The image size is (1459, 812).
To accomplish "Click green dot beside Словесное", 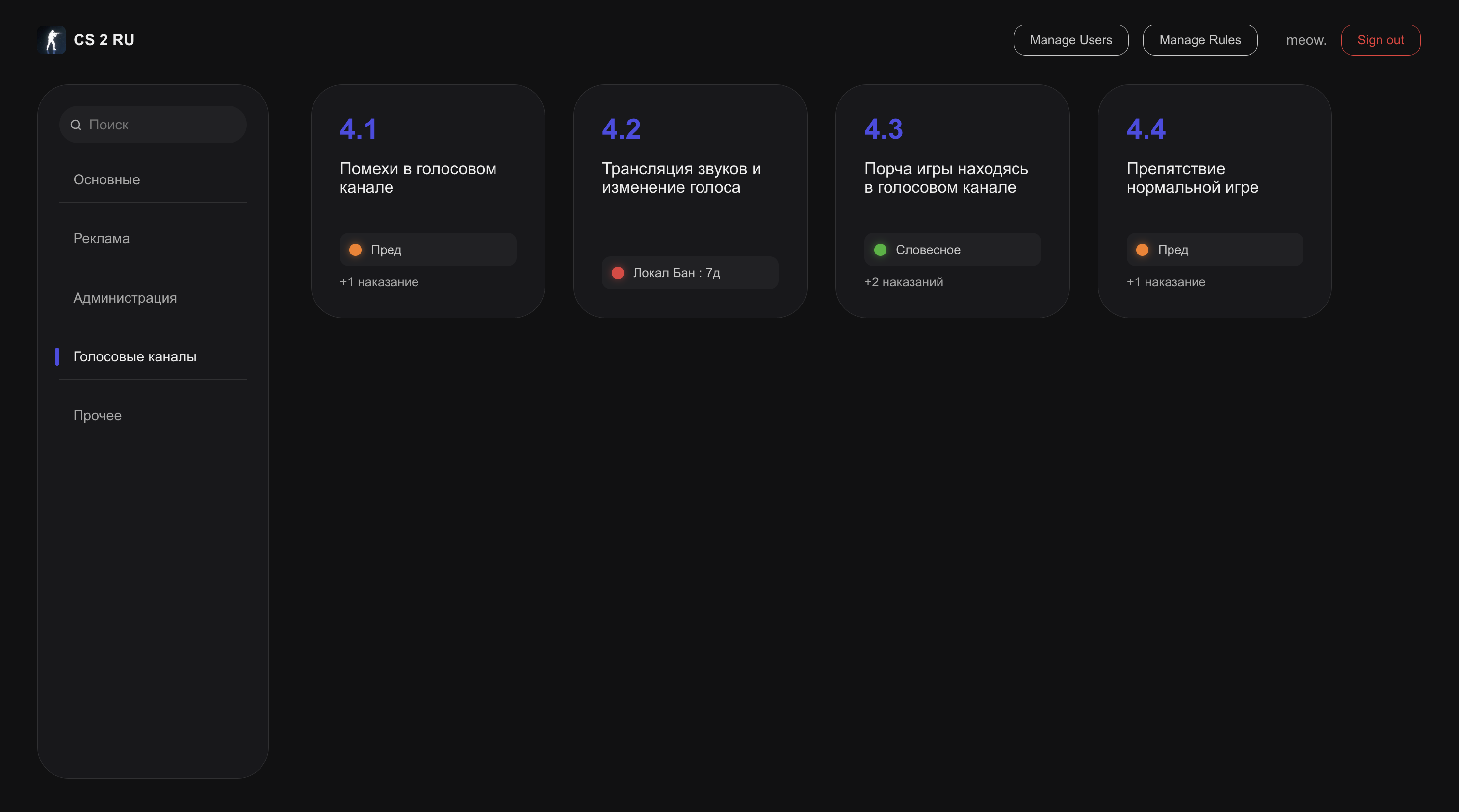I will click(x=880, y=250).
